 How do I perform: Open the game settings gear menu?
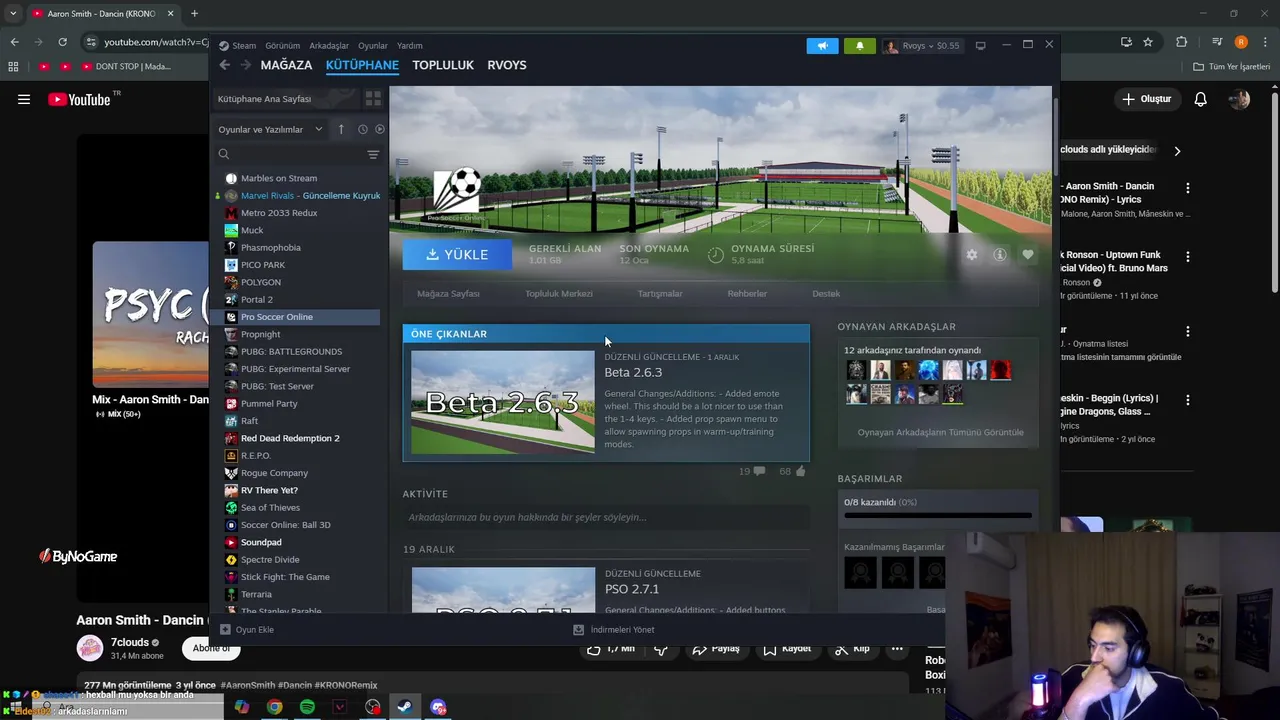click(x=971, y=255)
